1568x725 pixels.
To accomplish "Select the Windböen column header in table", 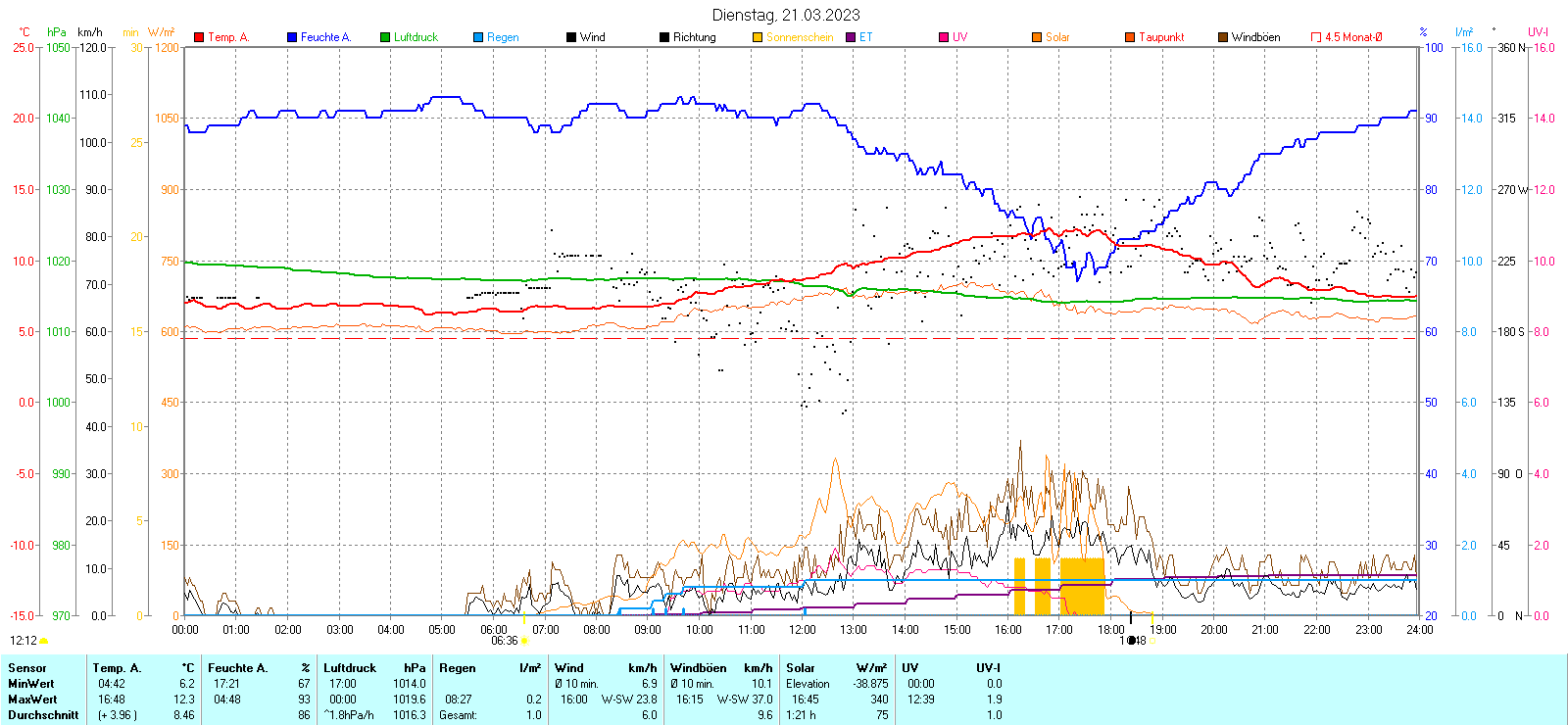I will [698, 668].
